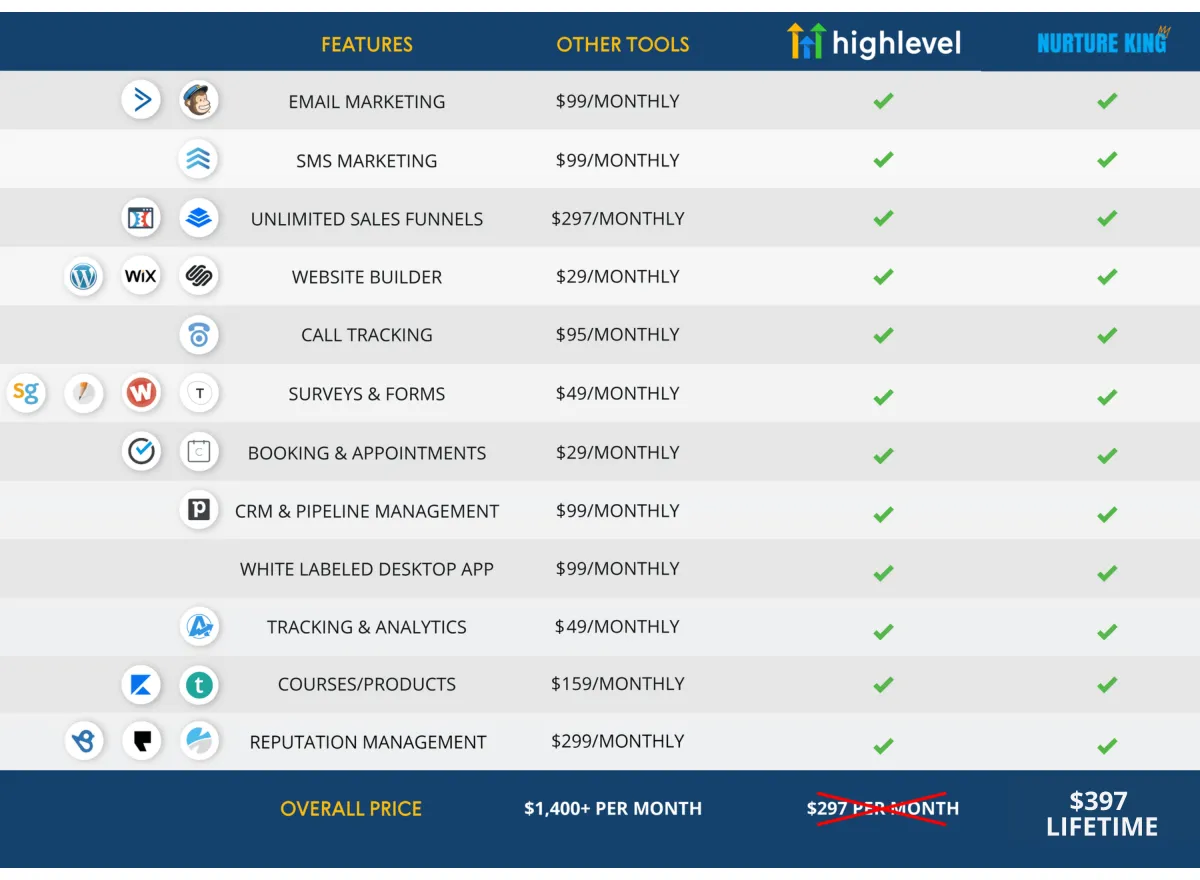Select the $49/MONTHLY price for Surveys & Forms
This screenshot has height=880, width=1200.
[618, 393]
